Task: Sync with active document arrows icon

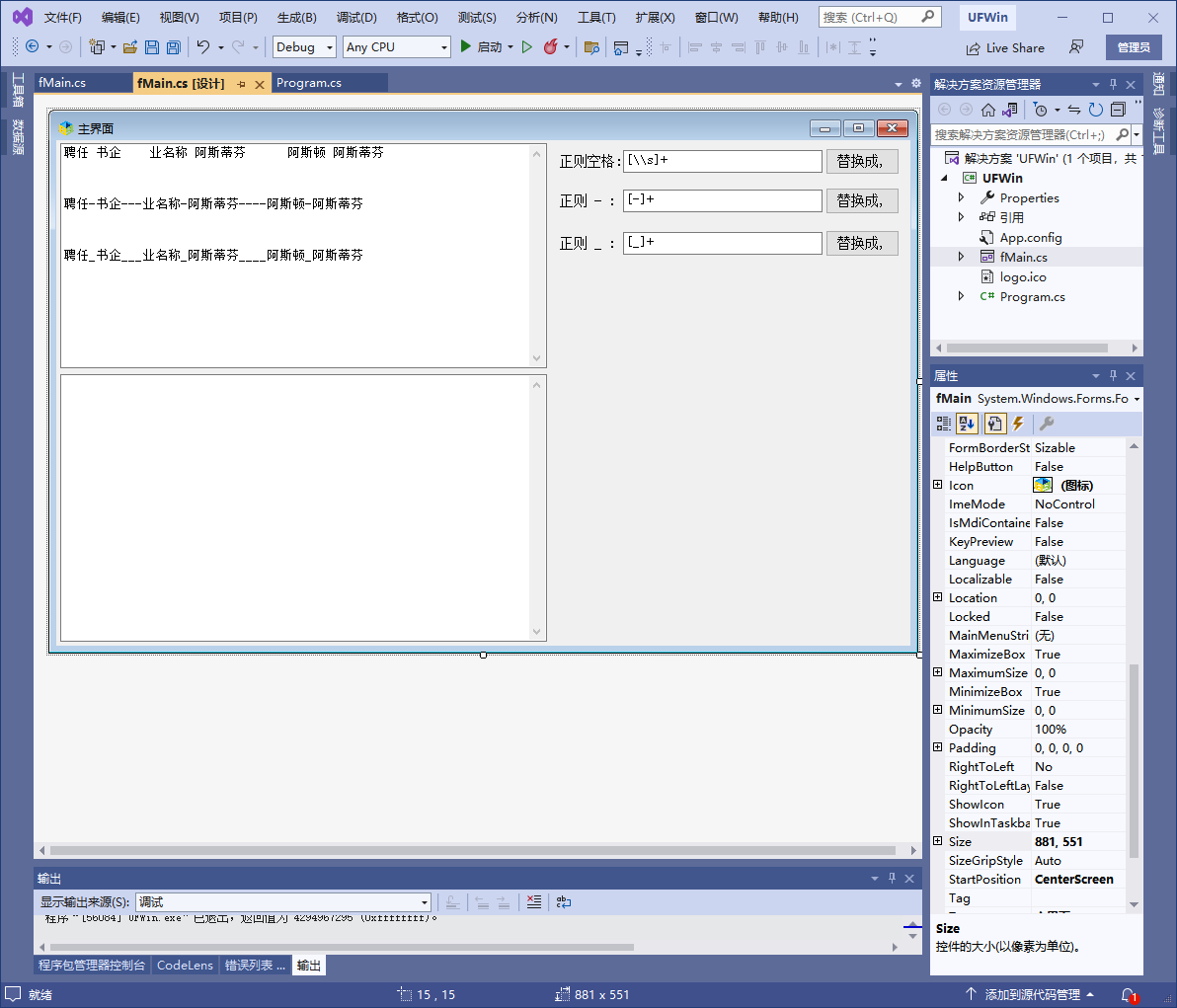Action: coord(1074,110)
